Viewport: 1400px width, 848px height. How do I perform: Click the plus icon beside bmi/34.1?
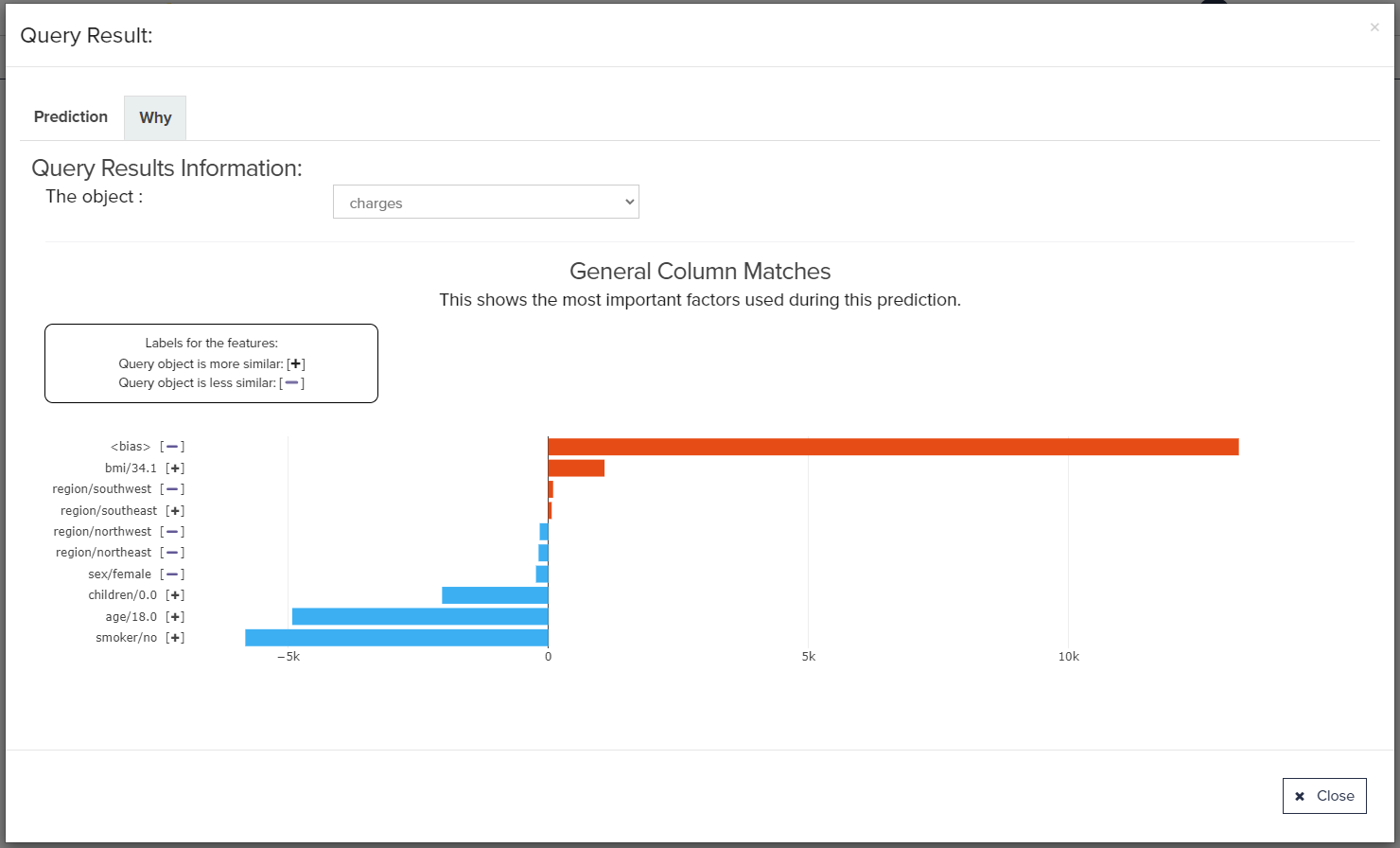pyautogui.click(x=175, y=468)
